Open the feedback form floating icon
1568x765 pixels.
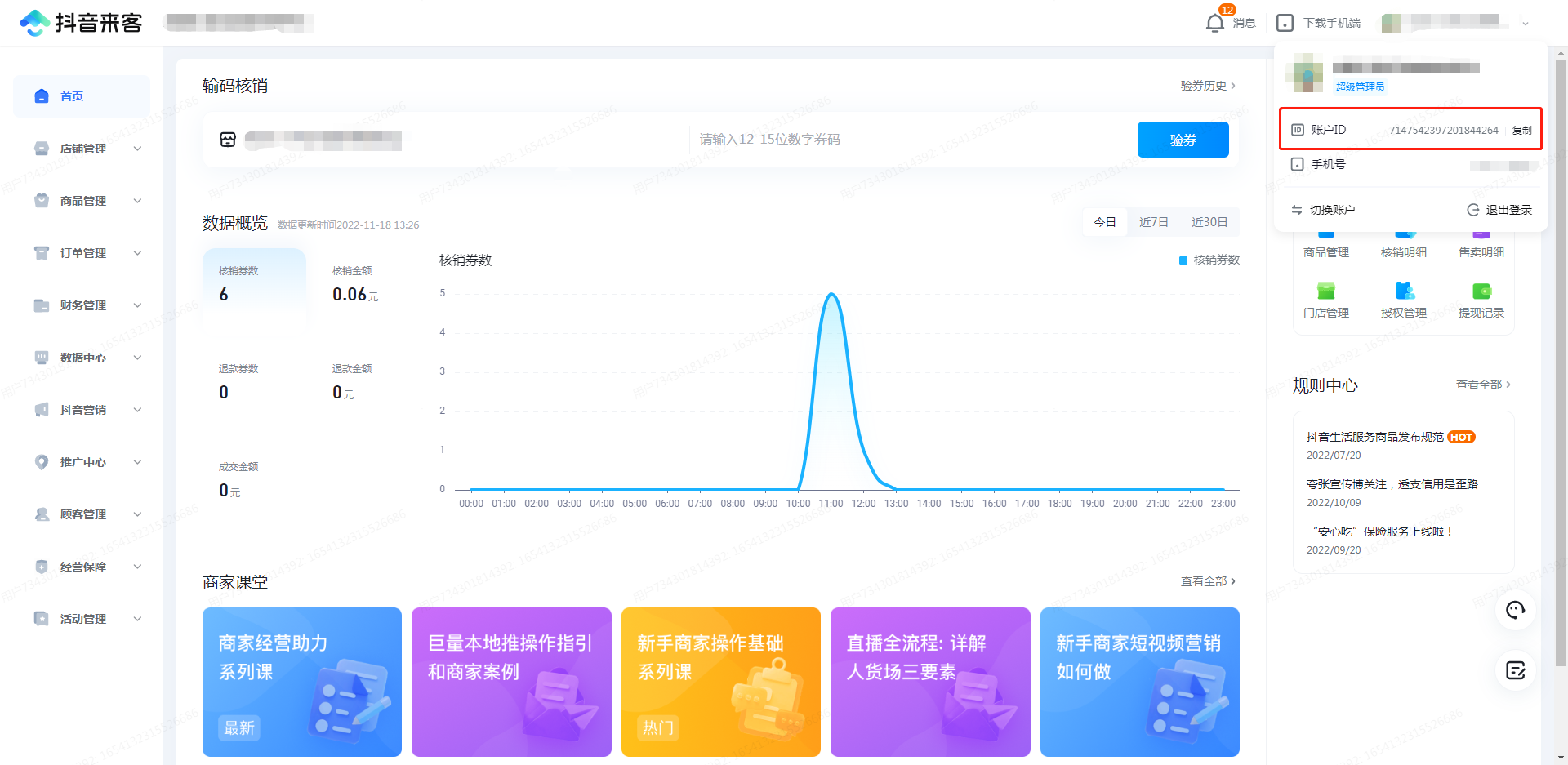(x=1516, y=670)
